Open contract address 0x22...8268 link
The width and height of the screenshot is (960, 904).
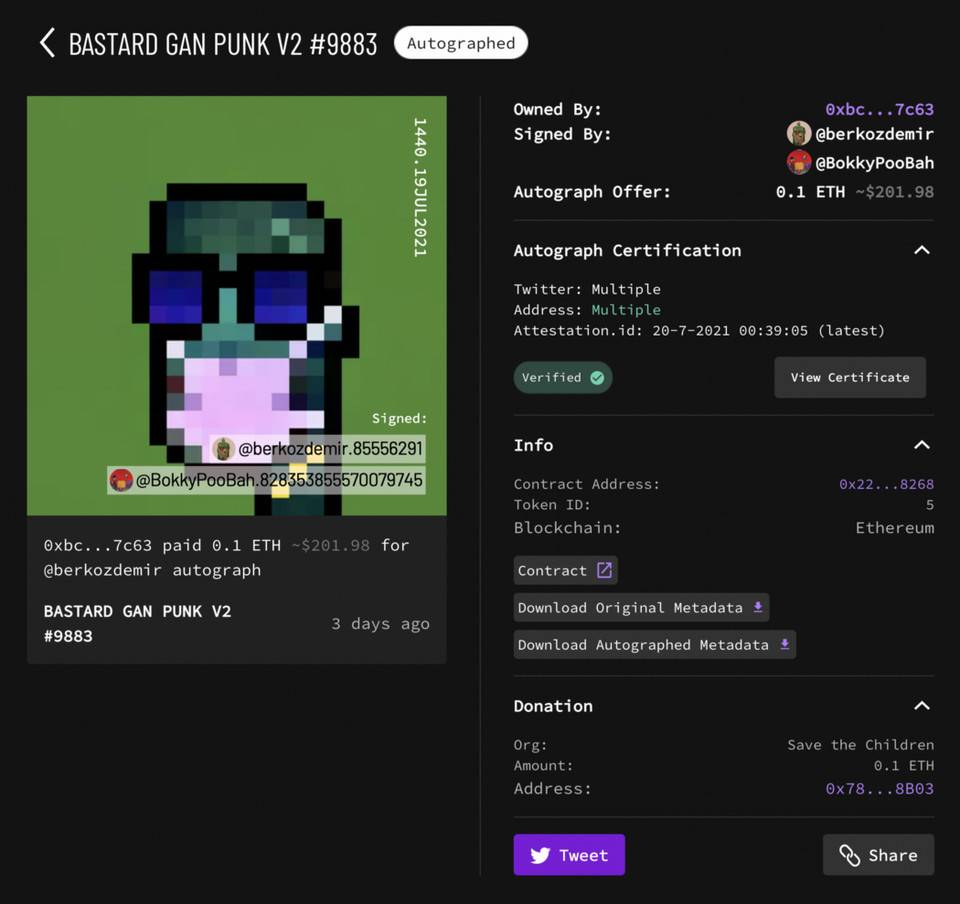[x=887, y=484]
